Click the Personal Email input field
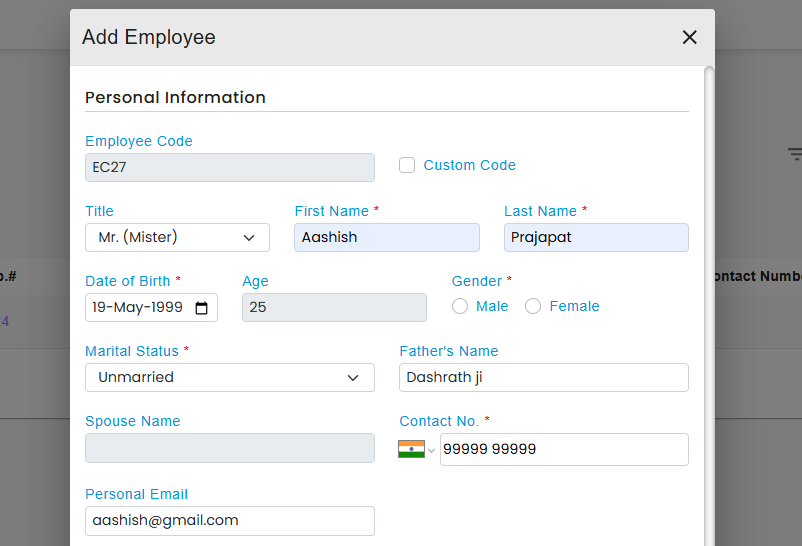Image resolution: width=802 pixels, height=546 pixels. point(229,520)
